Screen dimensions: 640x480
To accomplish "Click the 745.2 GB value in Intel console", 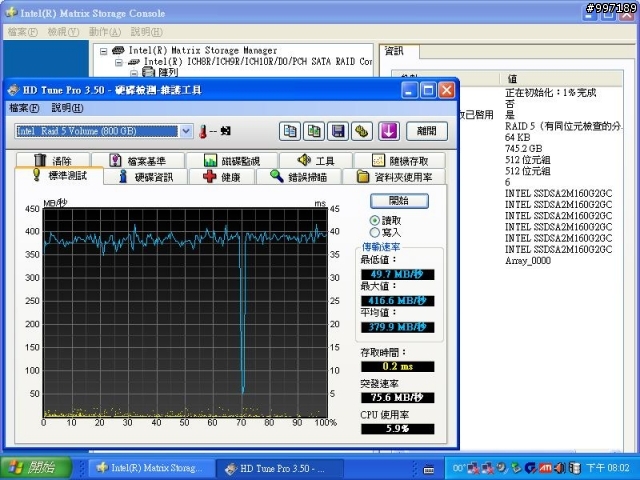I will coord(524,149).
